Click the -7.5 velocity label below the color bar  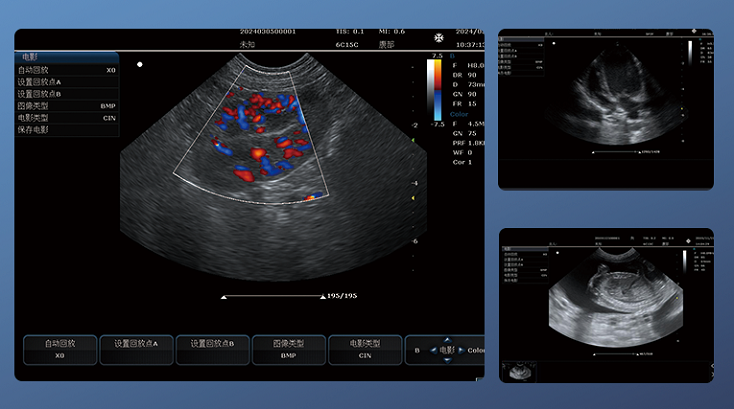click(x=437, y=124)
